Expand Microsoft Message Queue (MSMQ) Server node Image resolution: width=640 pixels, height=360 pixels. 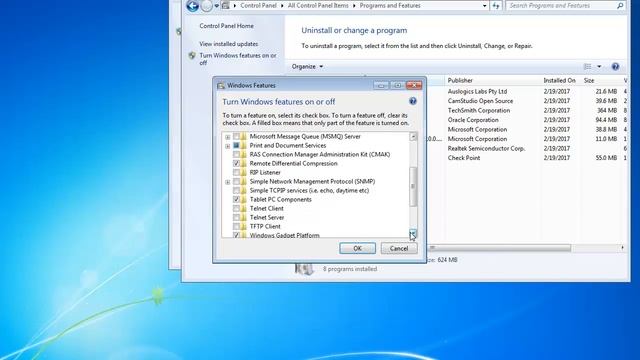pos(228,137)
